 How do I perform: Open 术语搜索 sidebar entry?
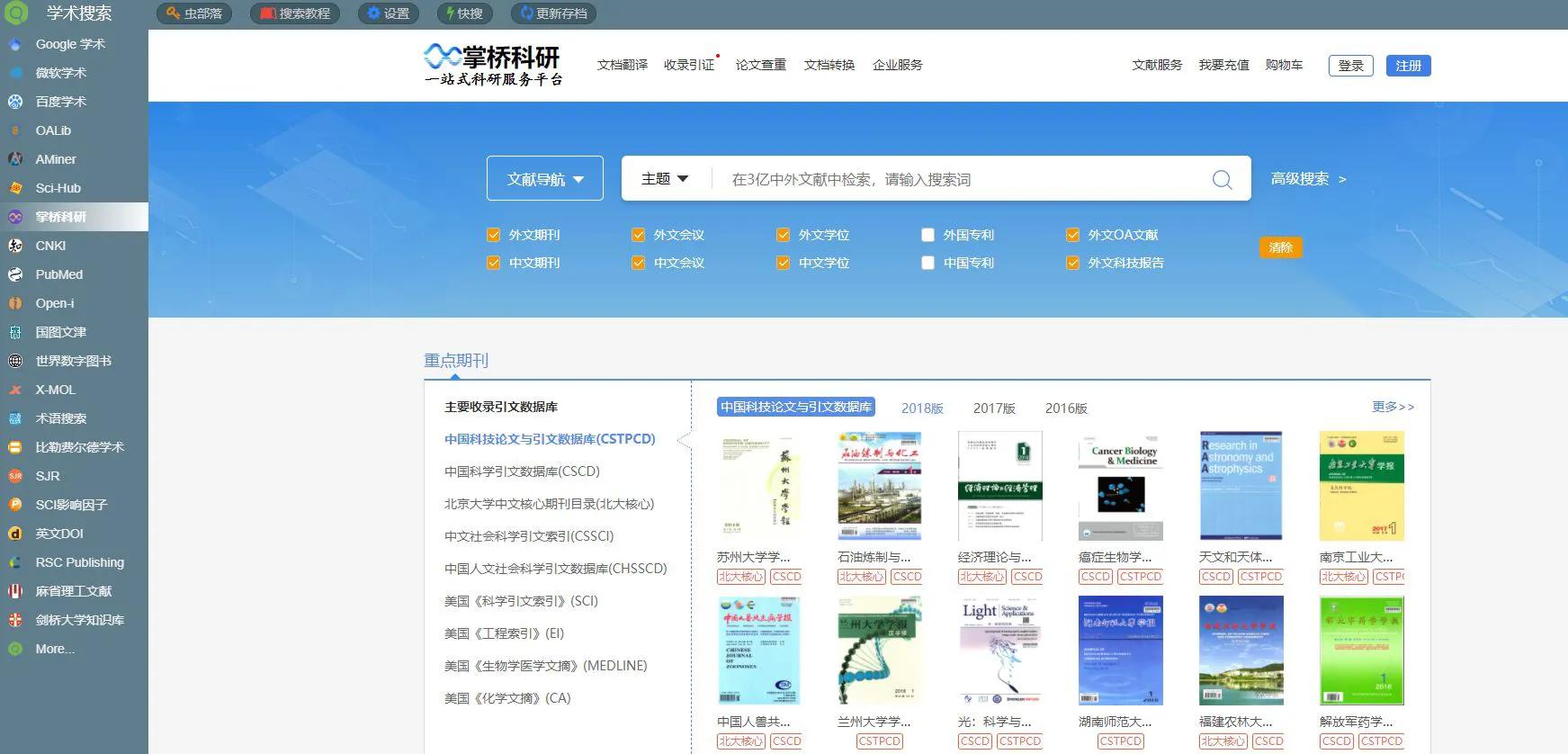pyautogui.click(x=61, y=418)
